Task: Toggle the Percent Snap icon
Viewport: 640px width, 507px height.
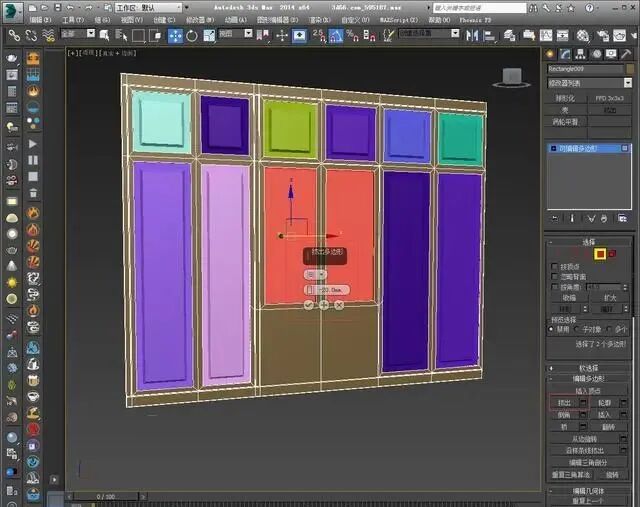Action: (x=352, y=36)
